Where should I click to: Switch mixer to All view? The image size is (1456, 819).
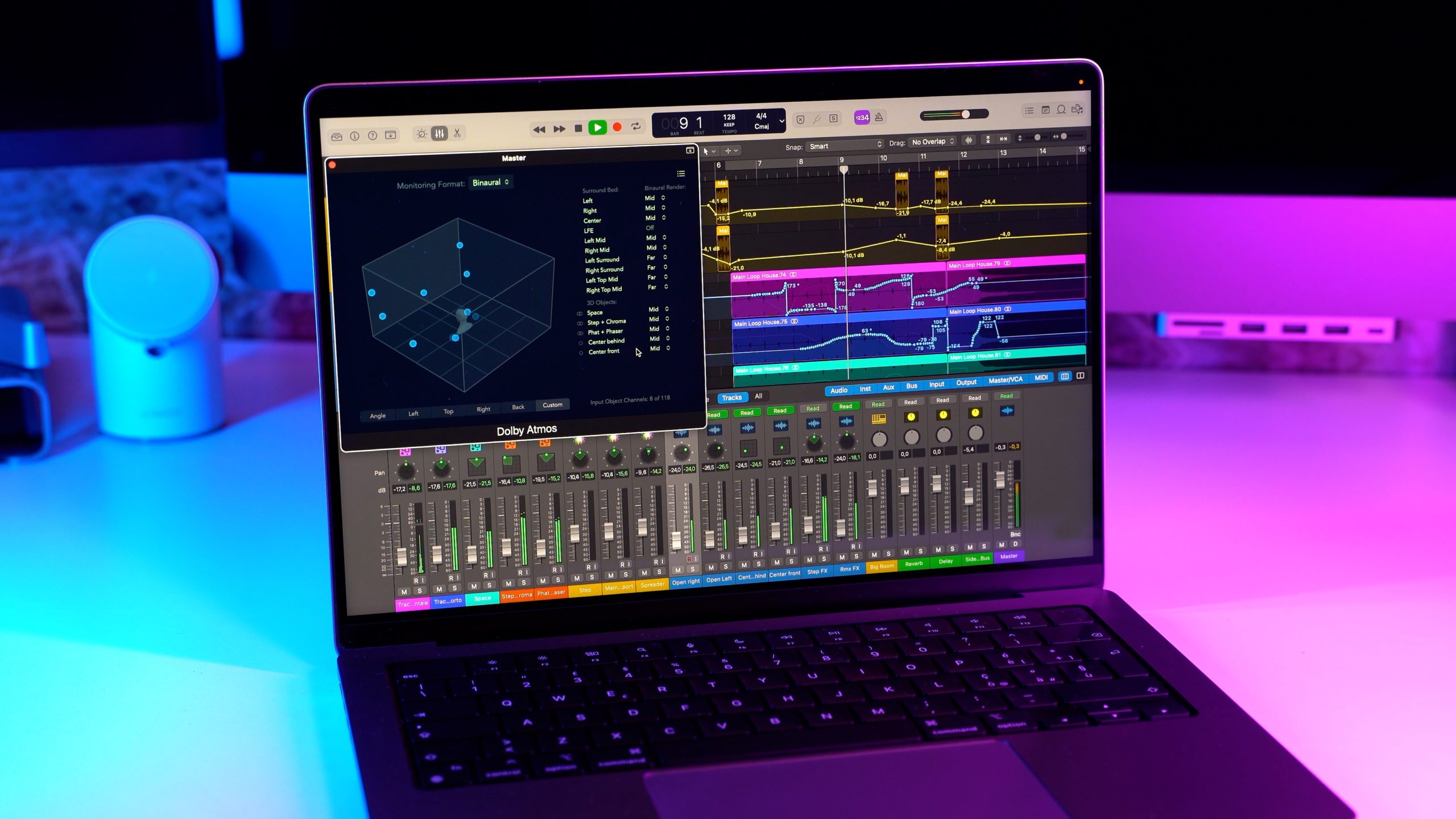coord(758,396)
